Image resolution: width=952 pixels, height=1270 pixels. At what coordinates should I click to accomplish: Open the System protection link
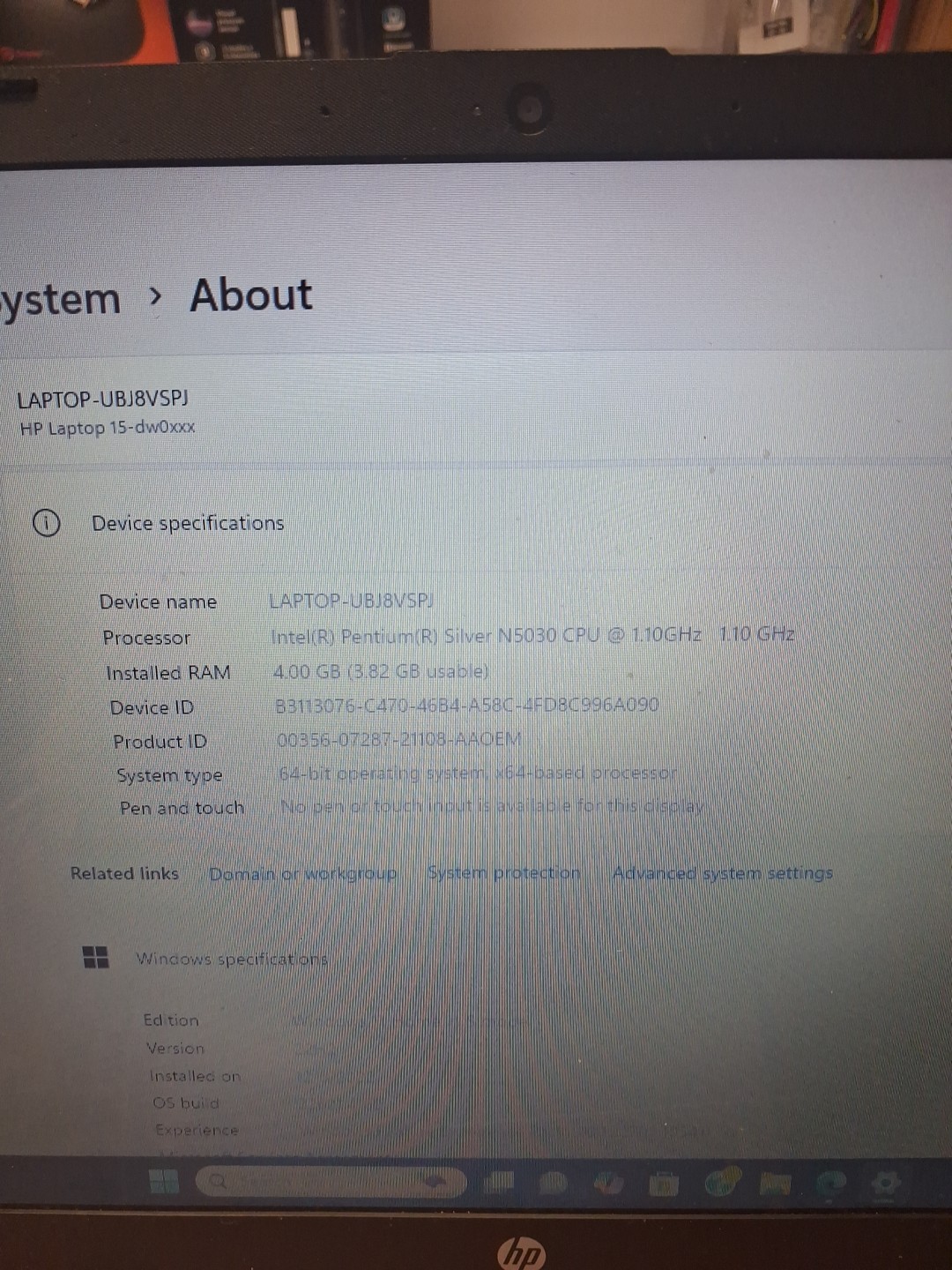point(504,873)
